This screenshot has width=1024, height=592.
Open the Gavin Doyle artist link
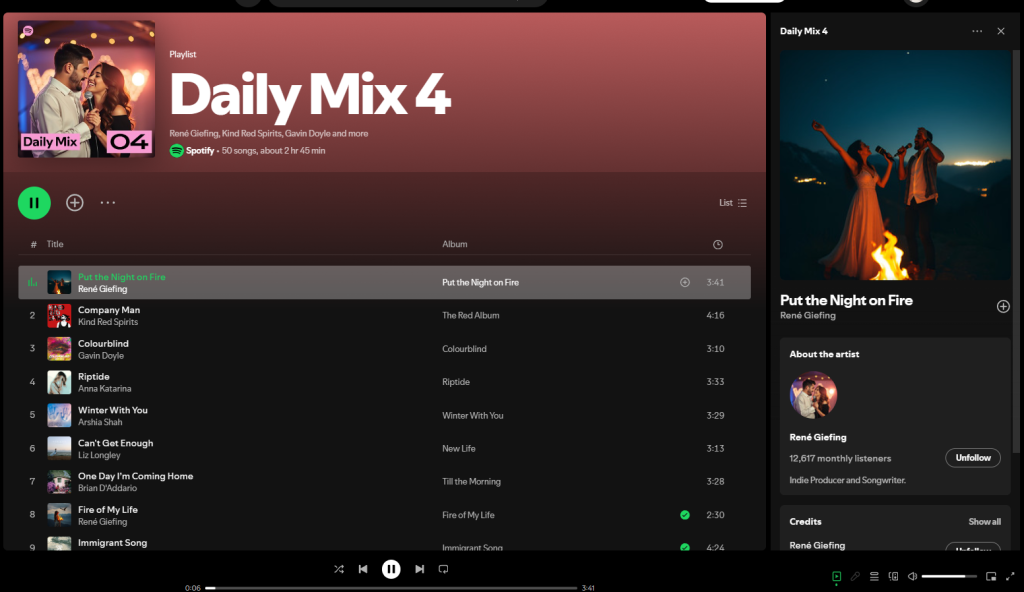pos(101,355)
